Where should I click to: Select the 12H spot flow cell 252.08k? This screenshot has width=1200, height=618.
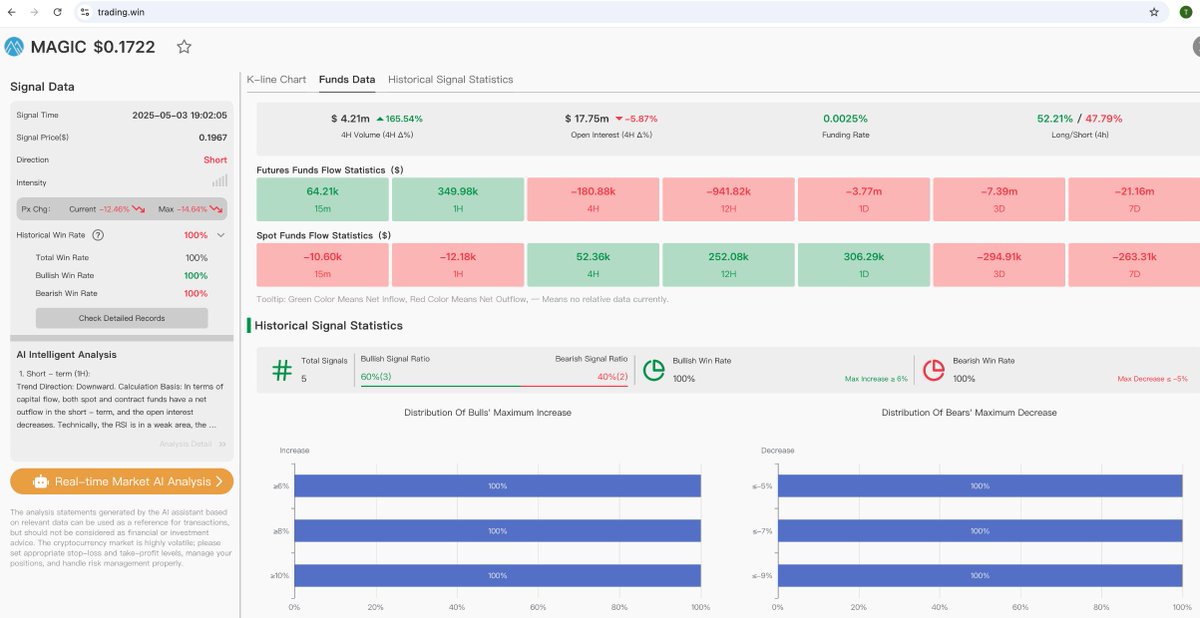(x=728, y=265)
